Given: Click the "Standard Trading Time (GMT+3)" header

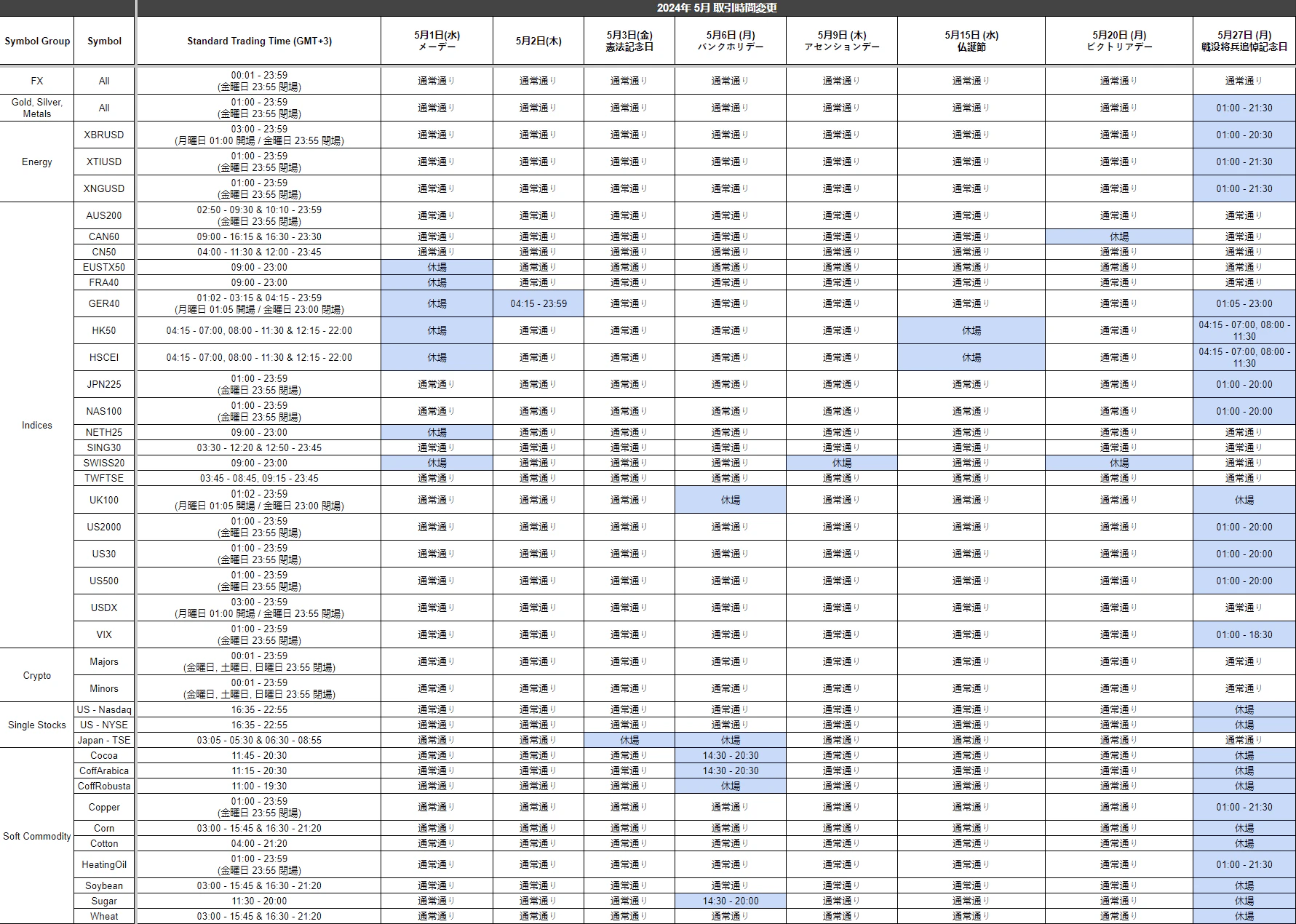Looking at the screenshot, I should click(259, 41).
